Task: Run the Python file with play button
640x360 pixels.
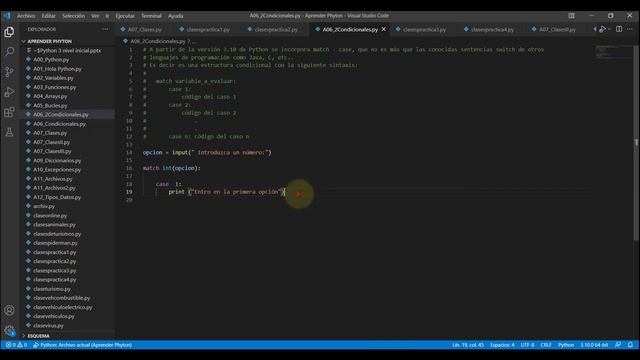Action: [x=602, y=29]
